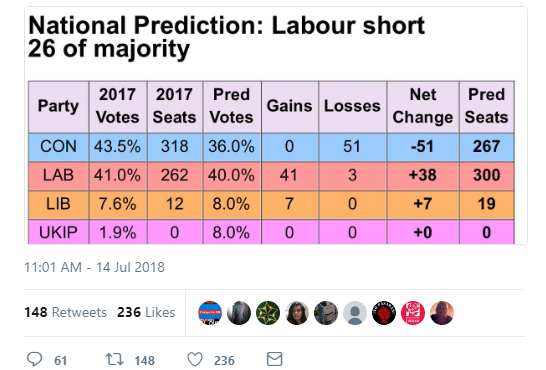Click the 236 count beside heart icon
Image resolution: width=546 pixels, height=370 pixels.
[x=224, y=360]
